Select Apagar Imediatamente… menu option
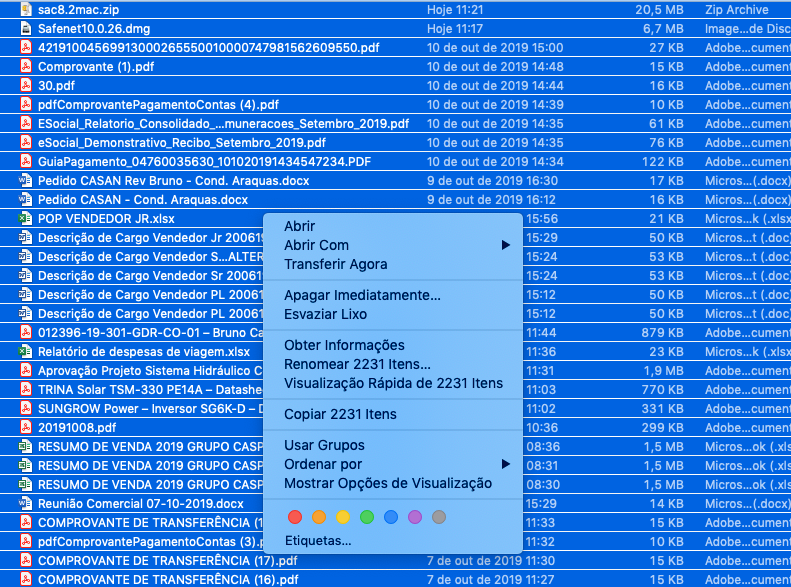 (x=362, y=295)
